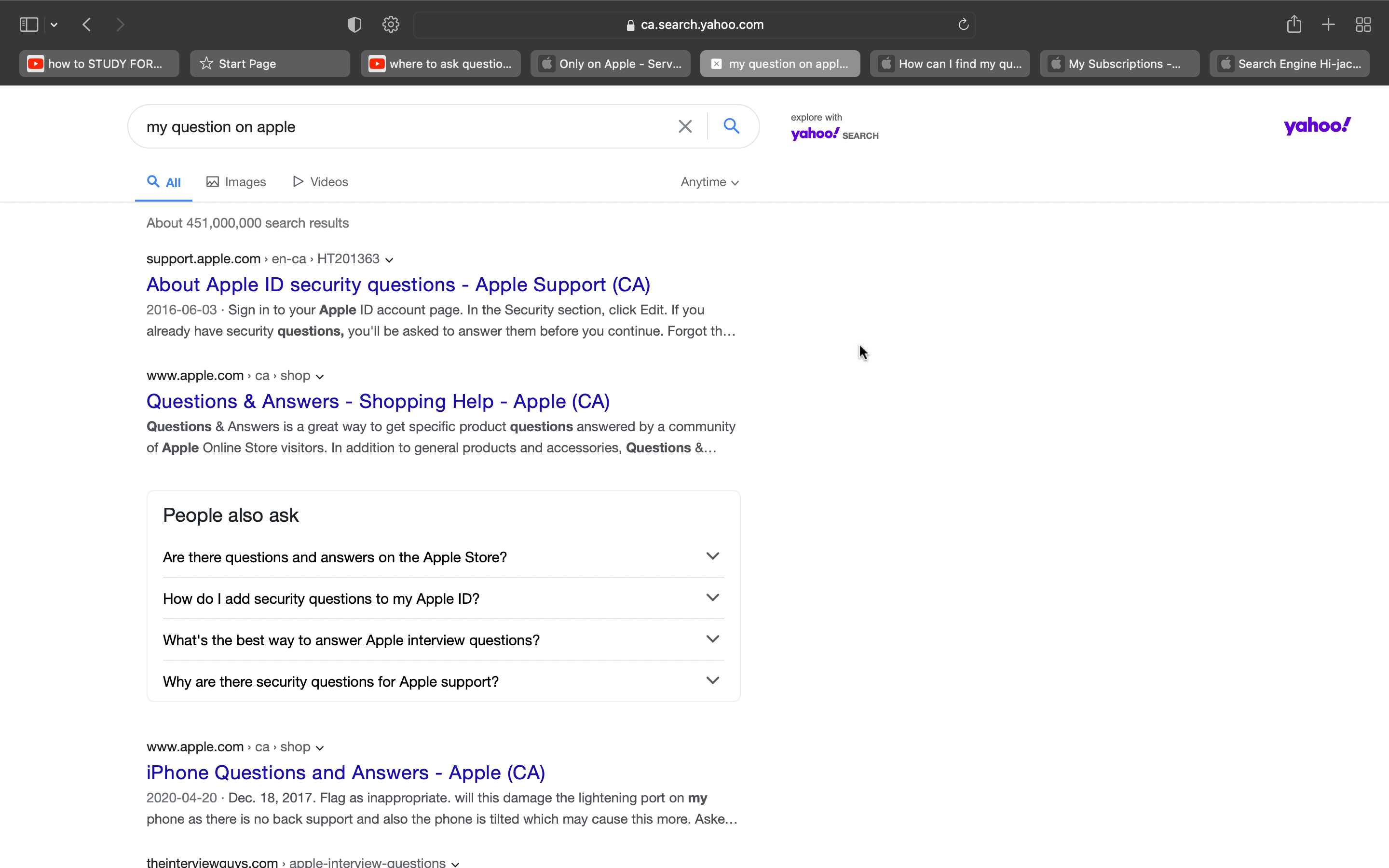Expand 'How do I add security questions' question
The width and height of the screenshot is (1389, 868).
coord(712,597)
